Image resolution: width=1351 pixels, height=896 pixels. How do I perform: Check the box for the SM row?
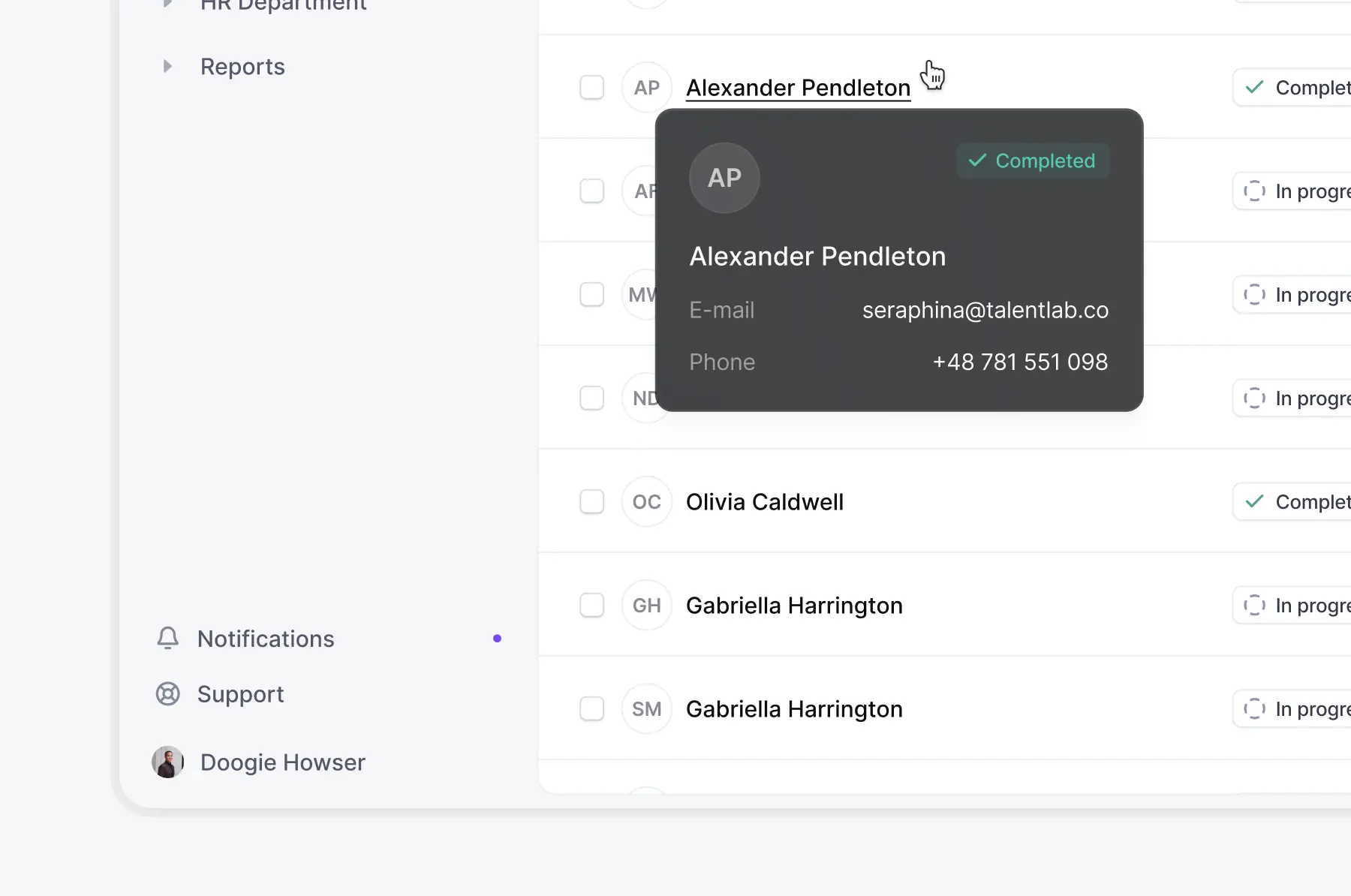point(592,709)
